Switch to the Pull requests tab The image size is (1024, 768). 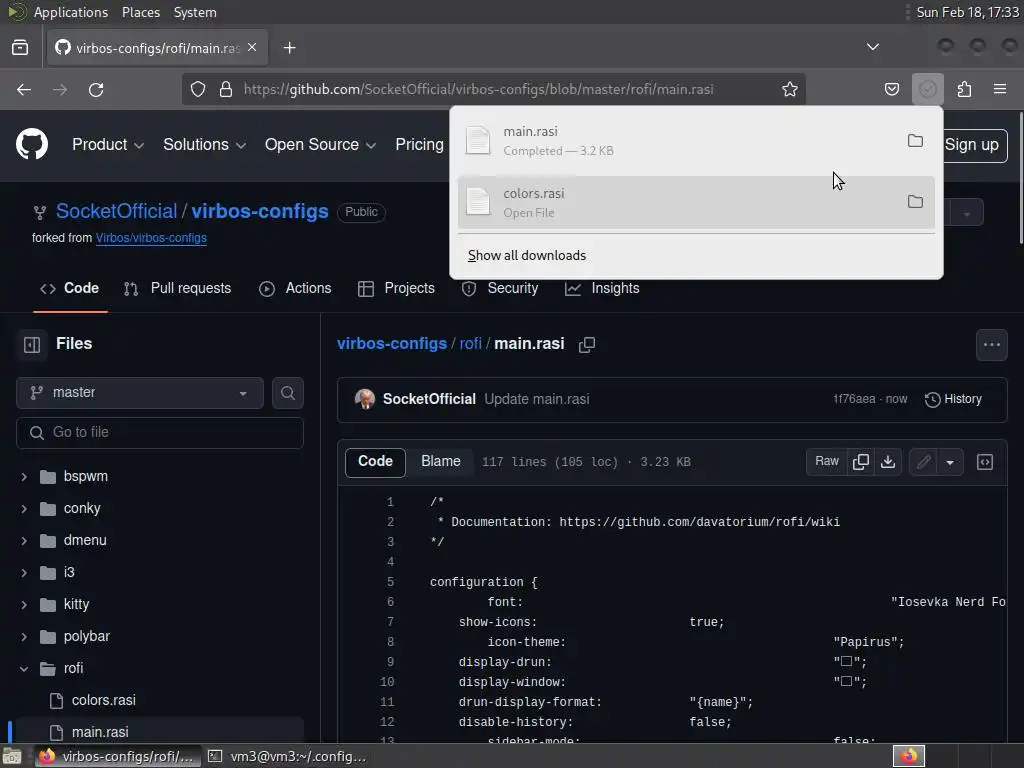pyautogui.click(x=178, y=288)
